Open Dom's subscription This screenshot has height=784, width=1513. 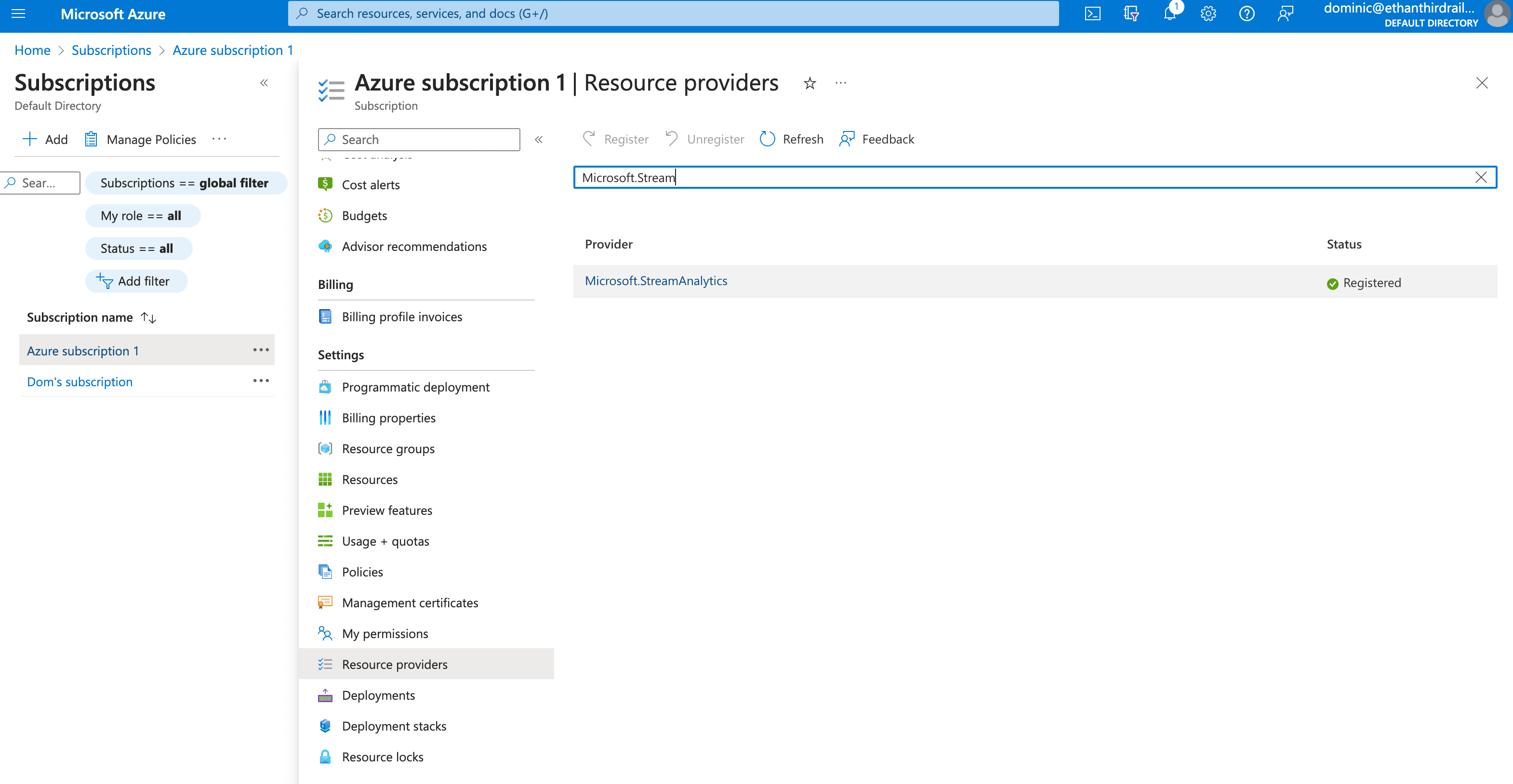point(80,381)
